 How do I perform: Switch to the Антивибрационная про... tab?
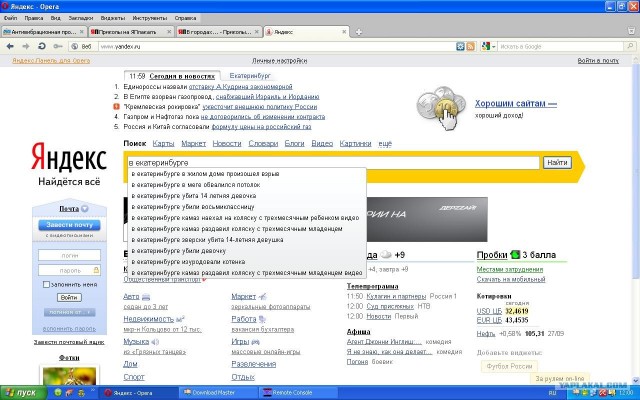(43, 32)
